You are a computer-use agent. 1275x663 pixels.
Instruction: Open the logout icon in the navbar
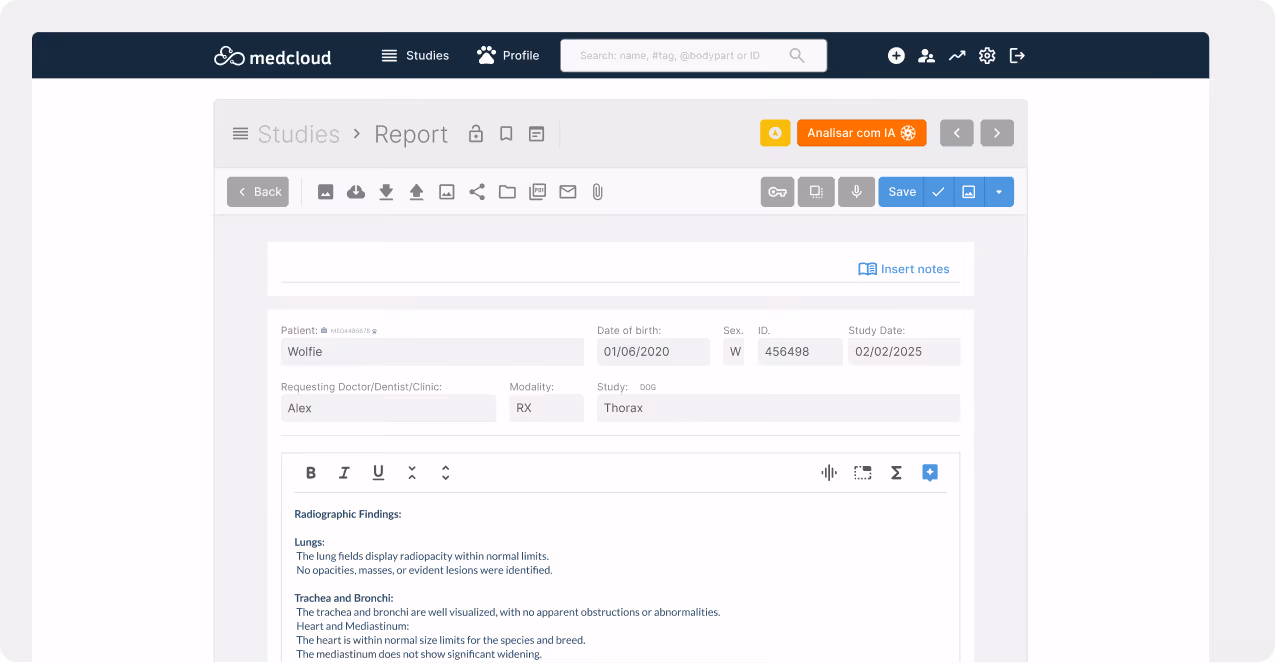1017,55
